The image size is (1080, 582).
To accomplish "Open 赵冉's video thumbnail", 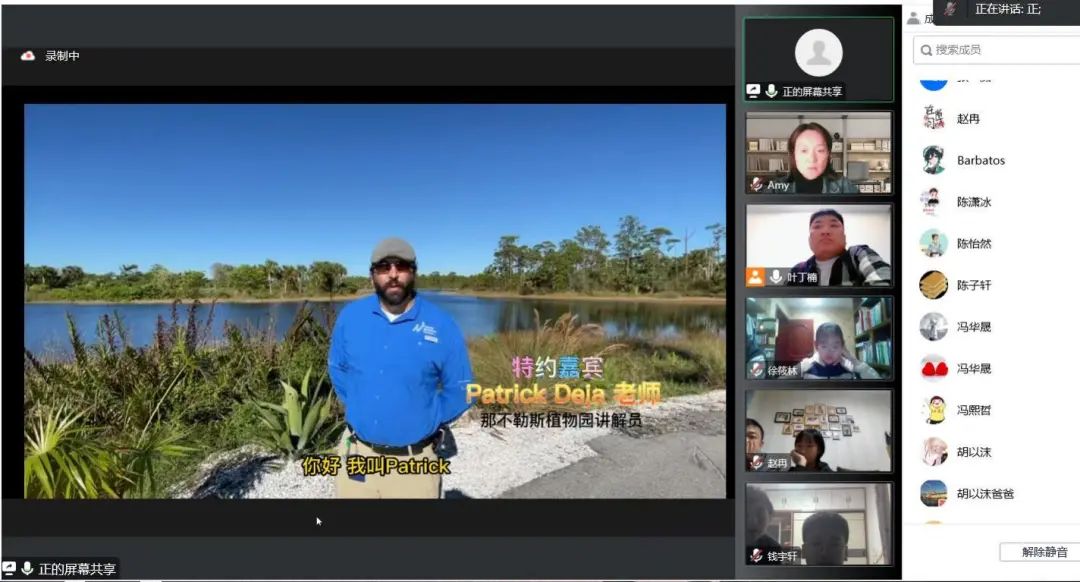I will click(818, 431).
